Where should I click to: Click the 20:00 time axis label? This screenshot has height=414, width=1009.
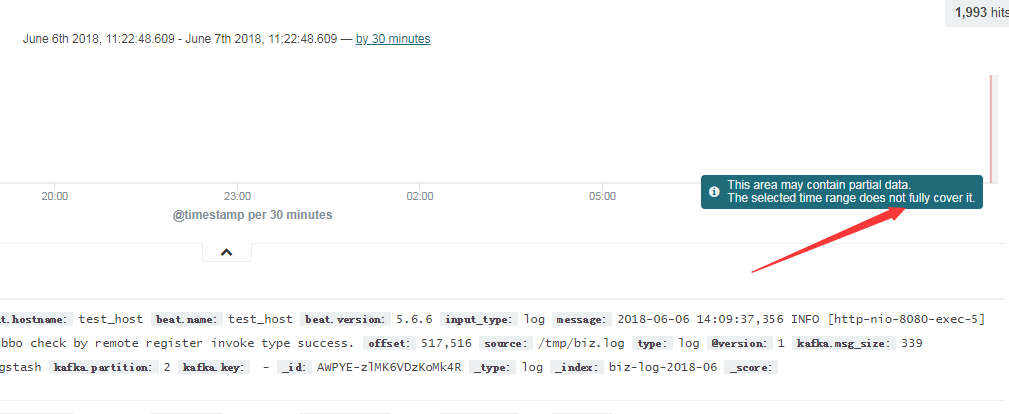55,197
